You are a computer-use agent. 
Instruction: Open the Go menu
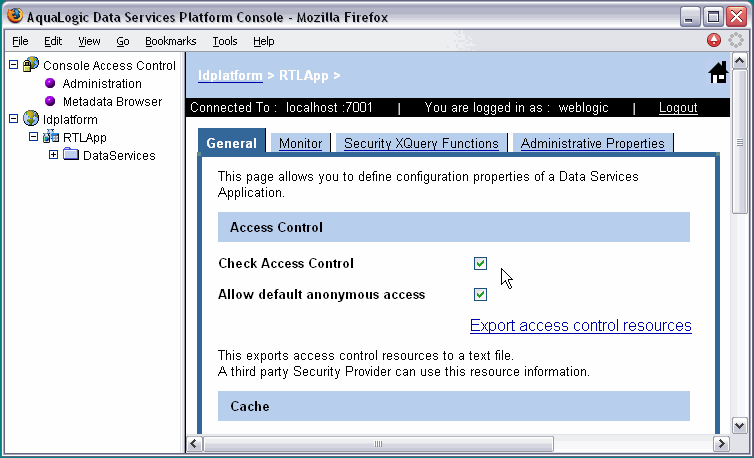click(x=123, y=41)
